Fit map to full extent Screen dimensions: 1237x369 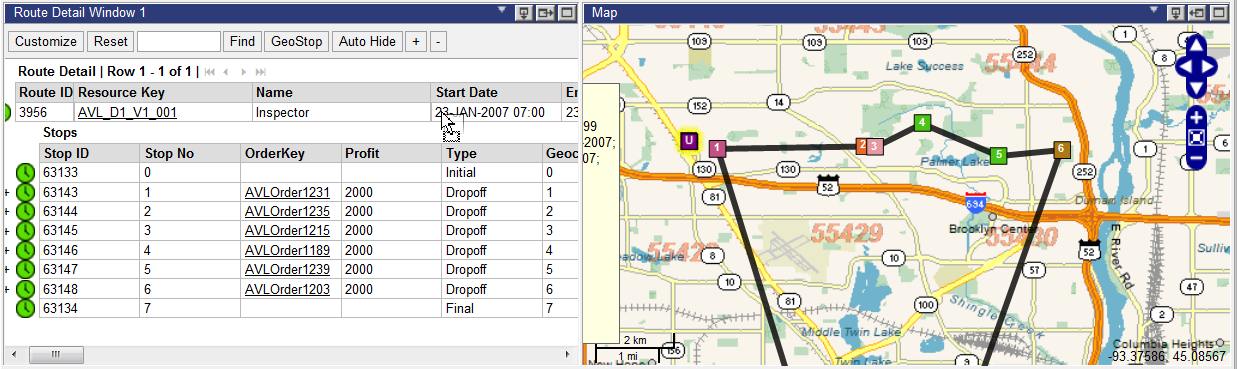[1196, 138]
